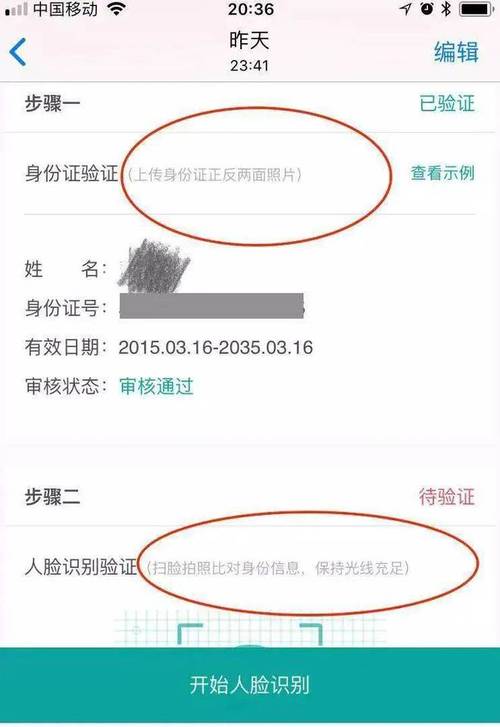Tap the cellular signal bars icon
Image resolution: width=500 pixels, height=727 pixels.
tap(16, 9)
